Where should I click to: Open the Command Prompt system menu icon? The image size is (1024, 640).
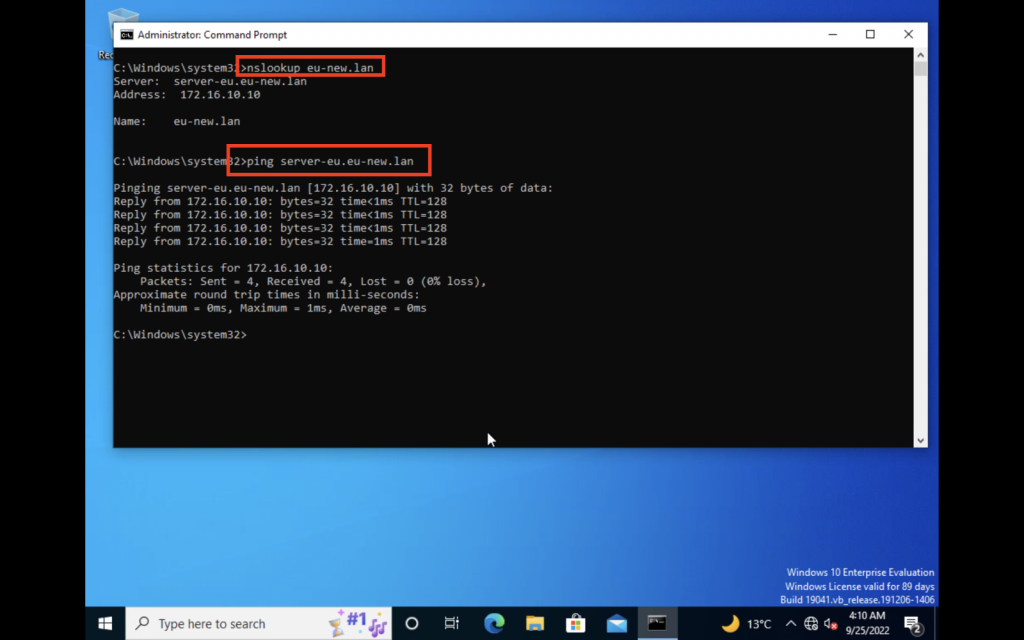point(126,35)
